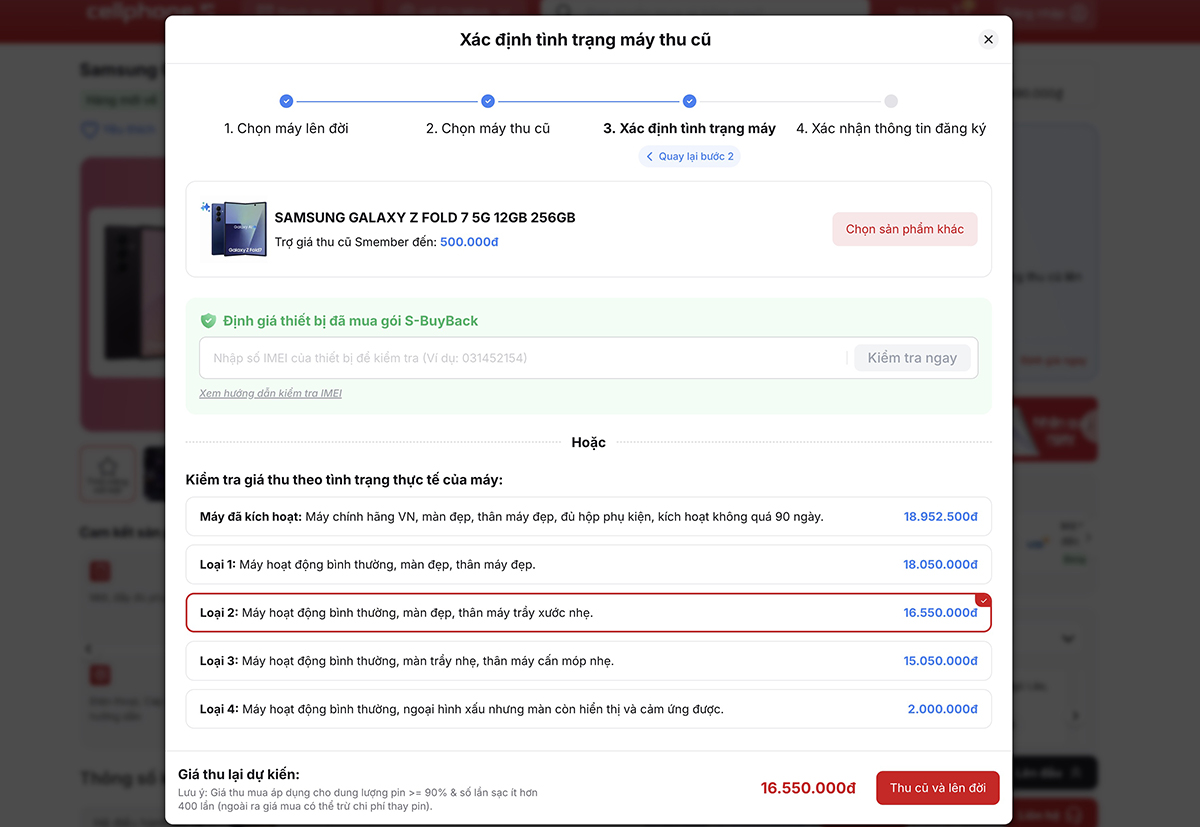Click 'Thu cũ và lên đời' button
This screenshot has height=827, width=1200.
click(x=938, y=788)
